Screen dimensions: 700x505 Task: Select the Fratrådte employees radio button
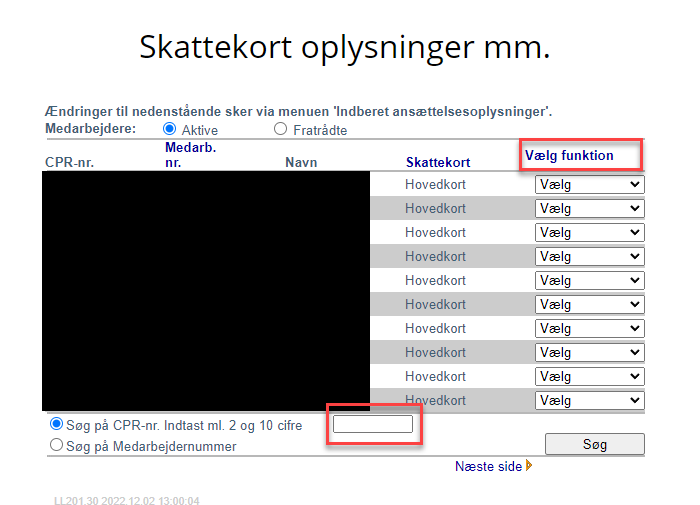tap(280, 129)
